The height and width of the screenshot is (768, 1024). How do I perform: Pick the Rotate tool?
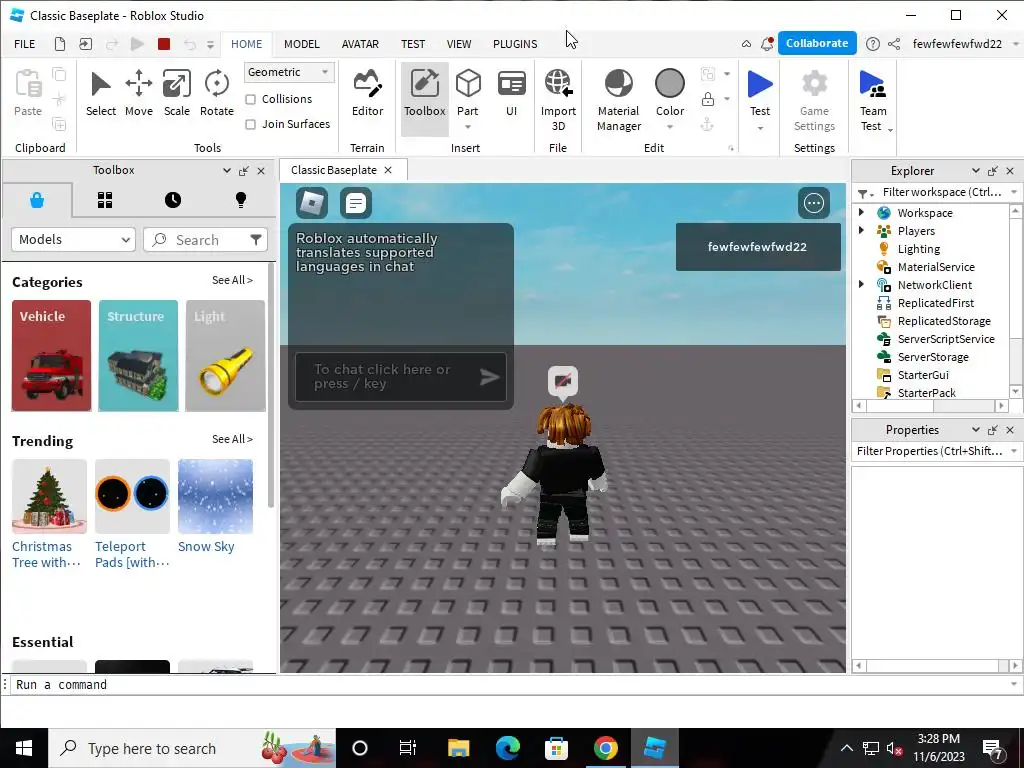(x=216, y=93)
